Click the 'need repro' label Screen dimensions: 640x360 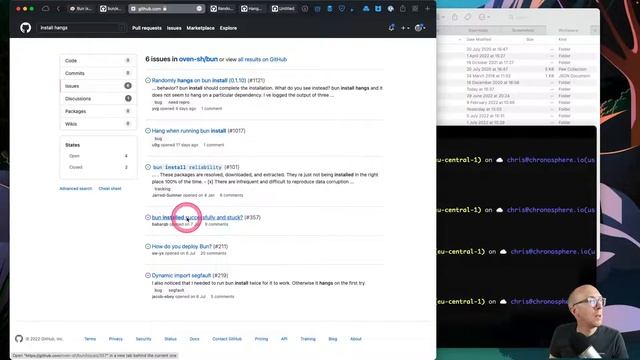[x=179, y=102]
